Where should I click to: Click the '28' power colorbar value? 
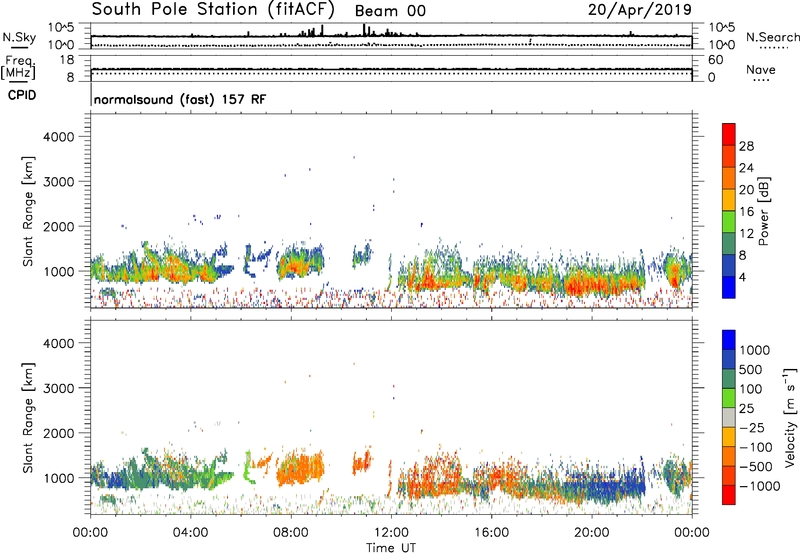click(x=746, y=146)
